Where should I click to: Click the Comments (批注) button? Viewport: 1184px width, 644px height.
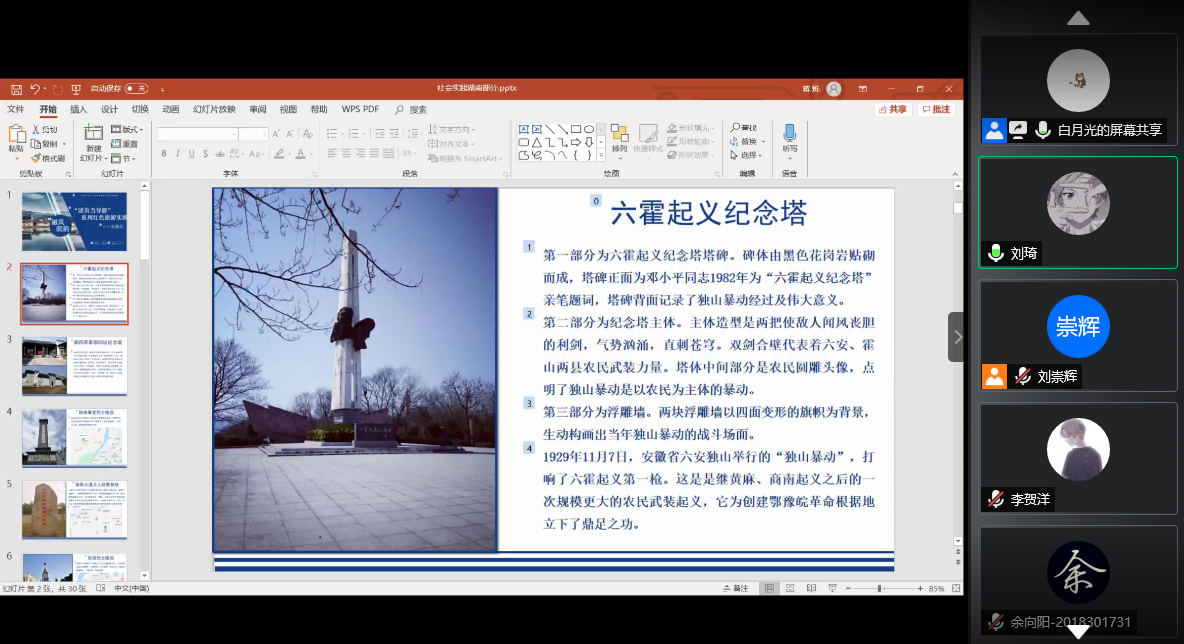[x=936, y=109]
